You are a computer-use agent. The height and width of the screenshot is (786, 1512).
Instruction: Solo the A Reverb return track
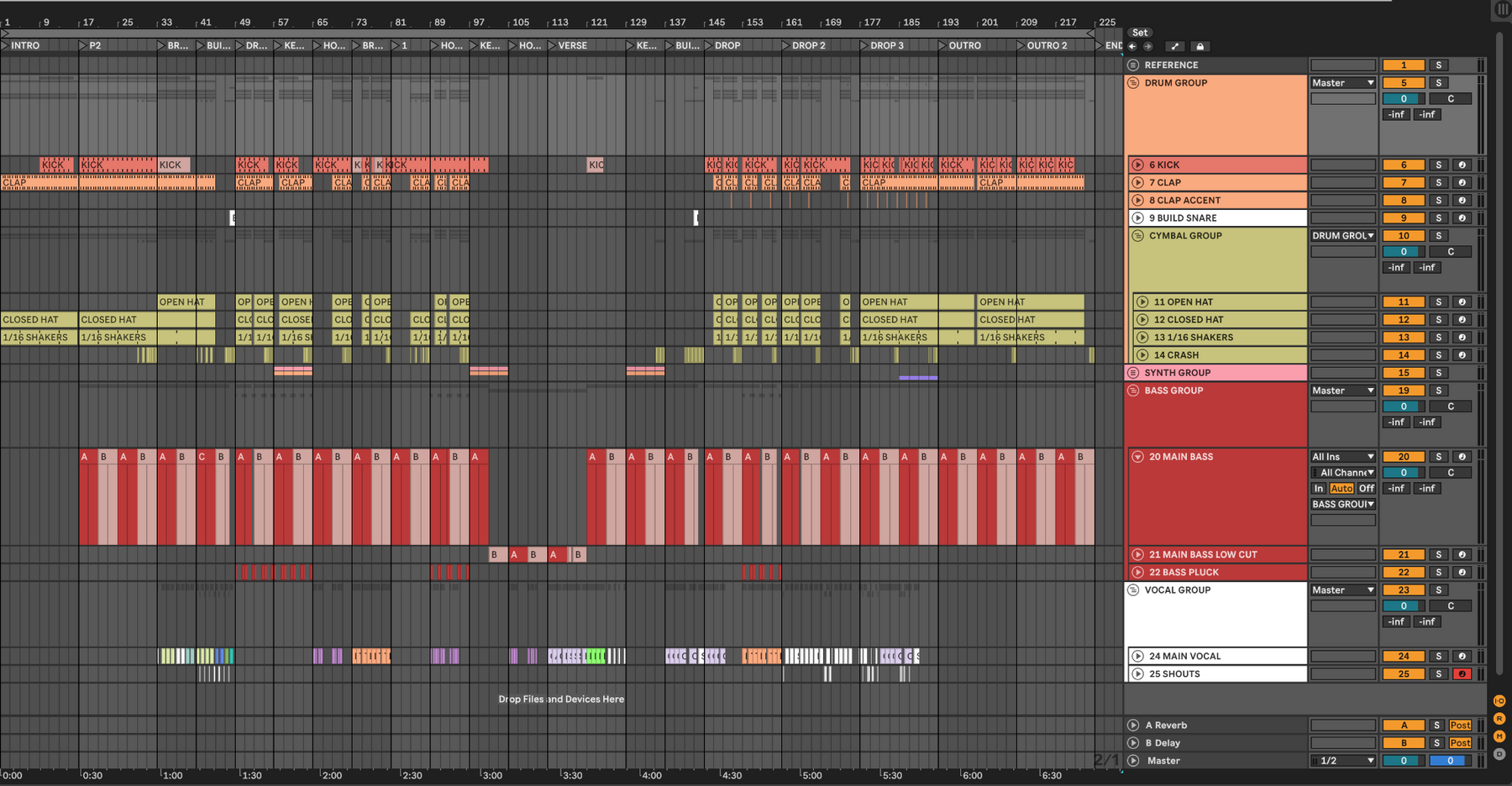pyautogui.click(x=1437, y=725)
